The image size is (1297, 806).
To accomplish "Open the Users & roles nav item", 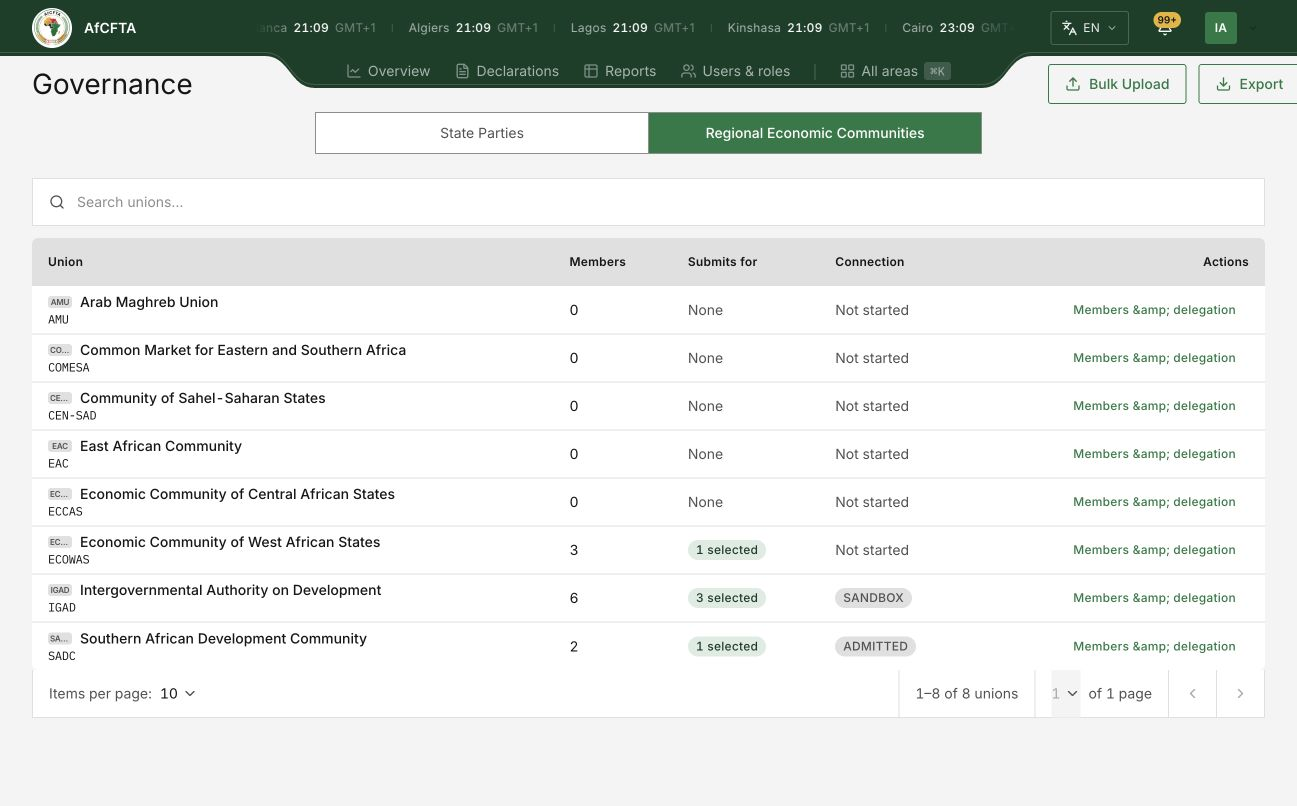I will [x=735, y=71].
